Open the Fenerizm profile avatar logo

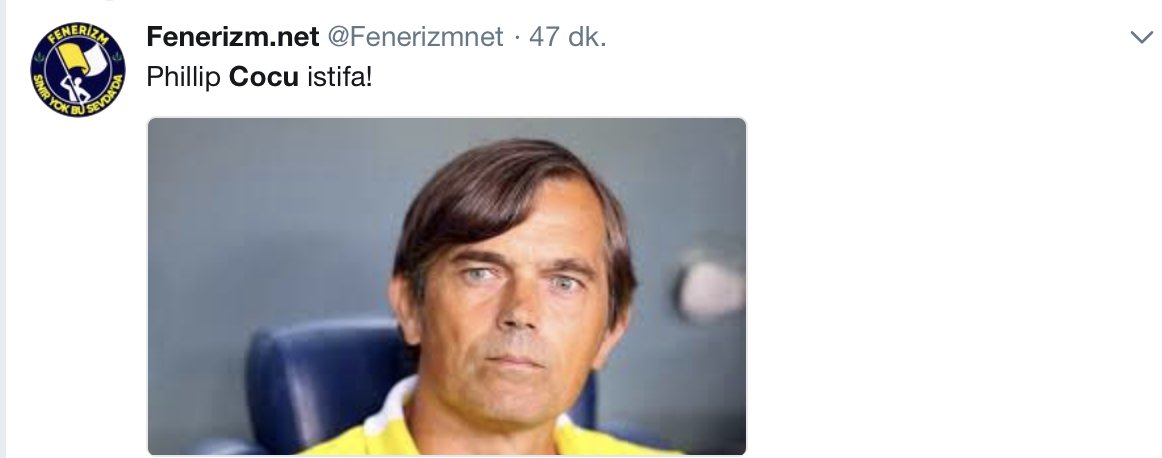(78, 69)
